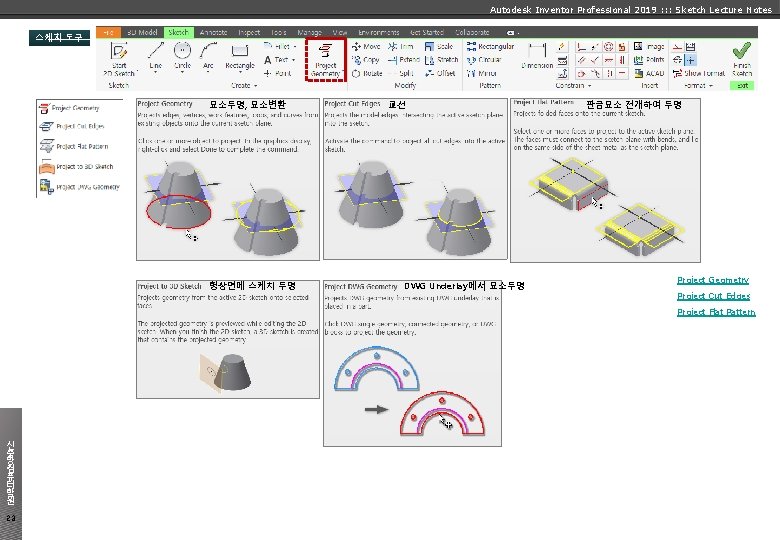Open the Project Geometry hyperlink
This screenshot has width=780, height=540.
coord(713,280)
